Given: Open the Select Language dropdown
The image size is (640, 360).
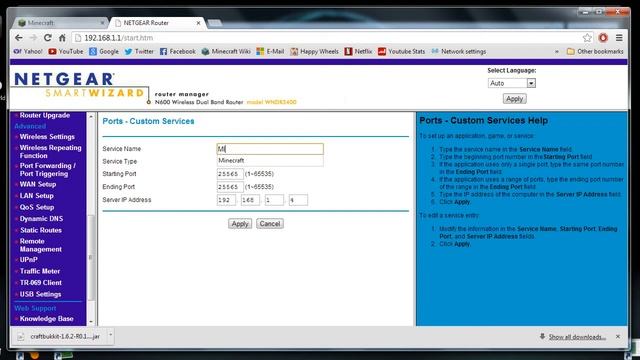Looking at the screenshot, I should pos(511,83).
